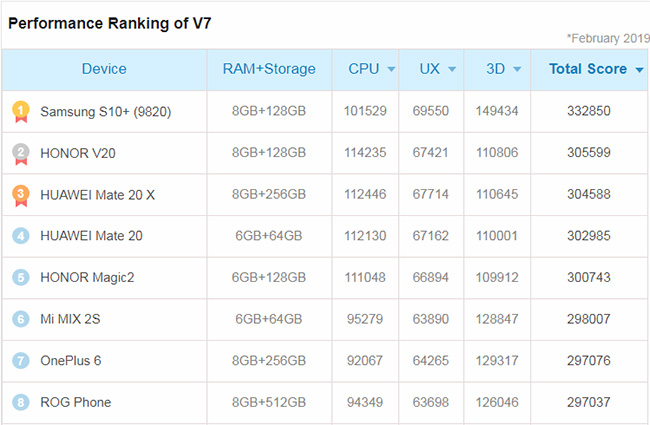The image size is (650, 425).
Task: Click the Performance Ranking of V7 title
Action: tap(110, 23)
